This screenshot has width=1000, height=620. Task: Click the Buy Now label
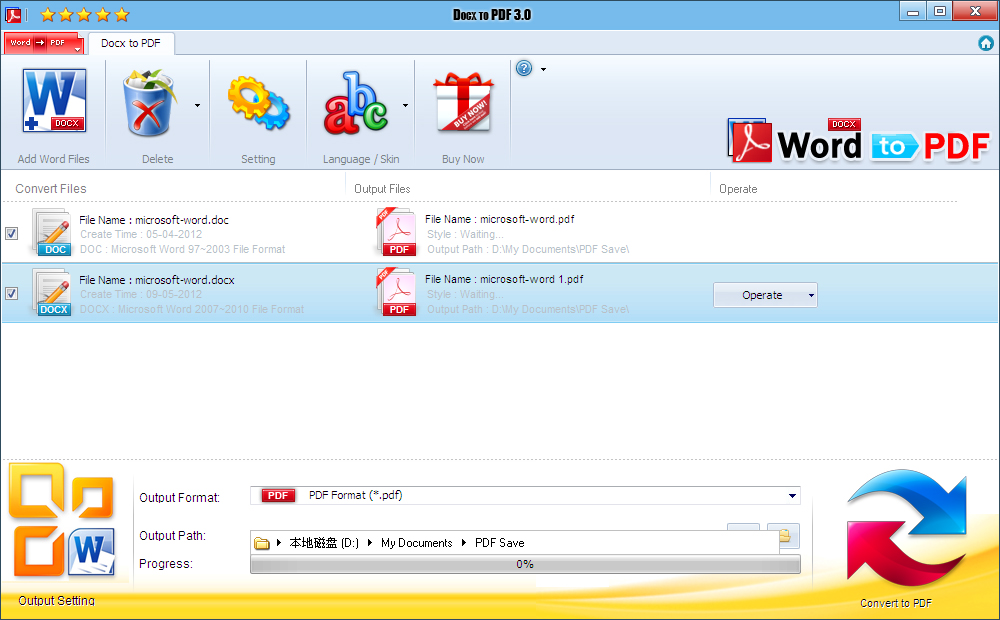click(x=463, y=159)
